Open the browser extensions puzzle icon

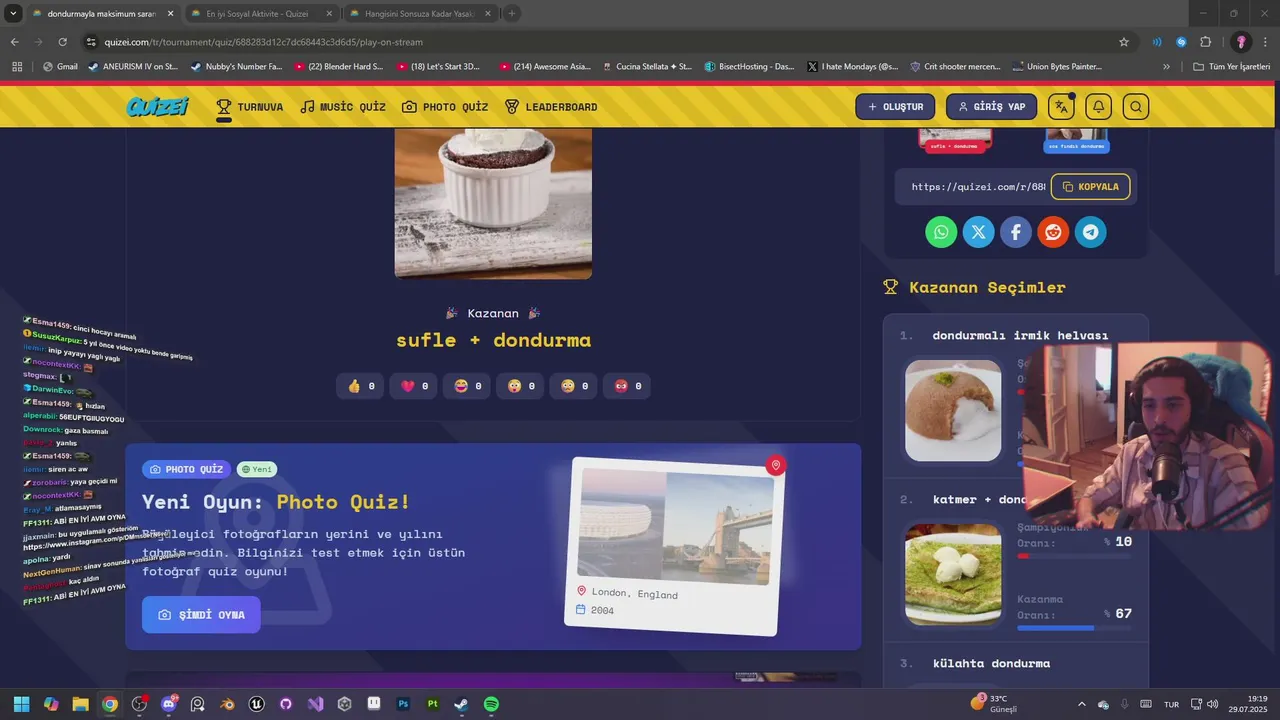pos(1205,42)
